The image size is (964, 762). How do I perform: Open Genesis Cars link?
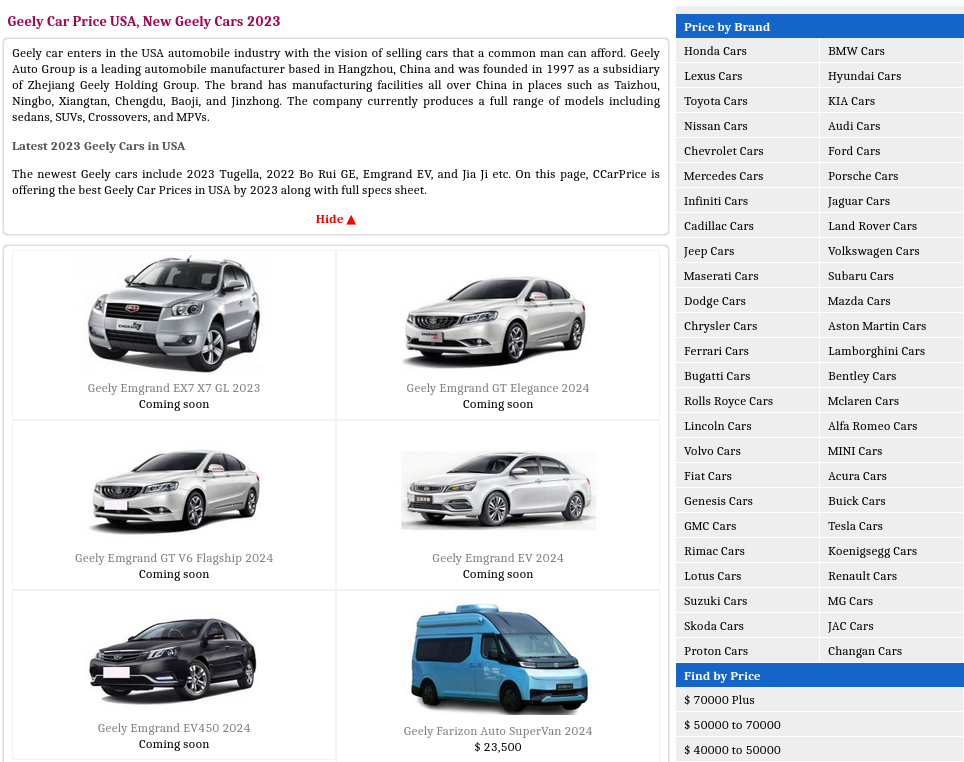click(718, 501)
